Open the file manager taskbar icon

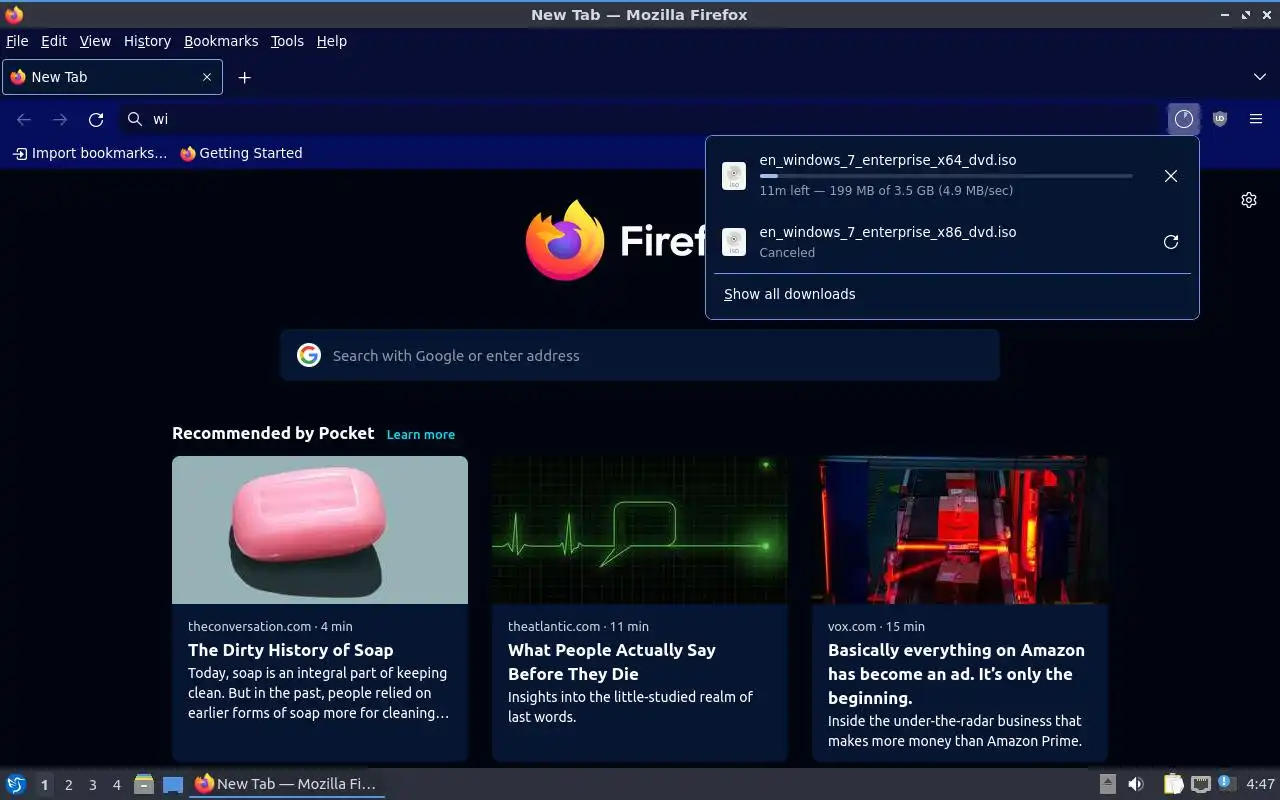tap(144, 784)
